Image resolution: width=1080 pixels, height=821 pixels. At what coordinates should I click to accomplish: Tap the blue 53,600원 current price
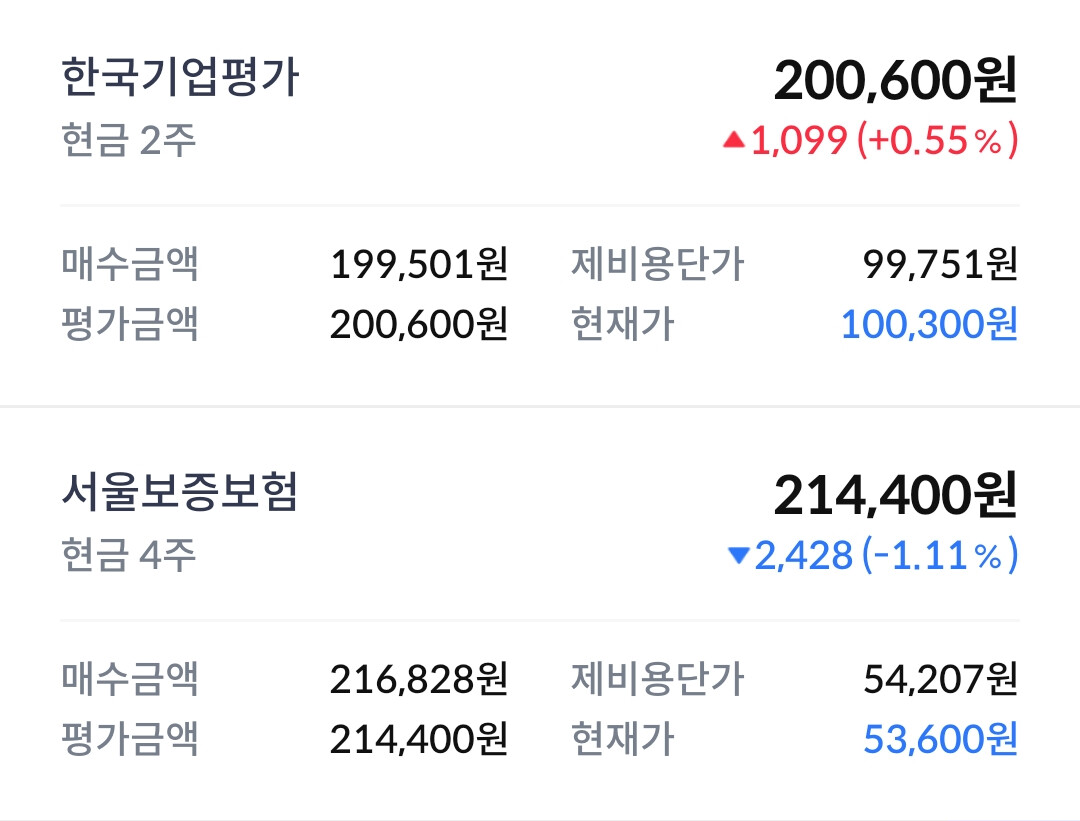pos(940,739)
